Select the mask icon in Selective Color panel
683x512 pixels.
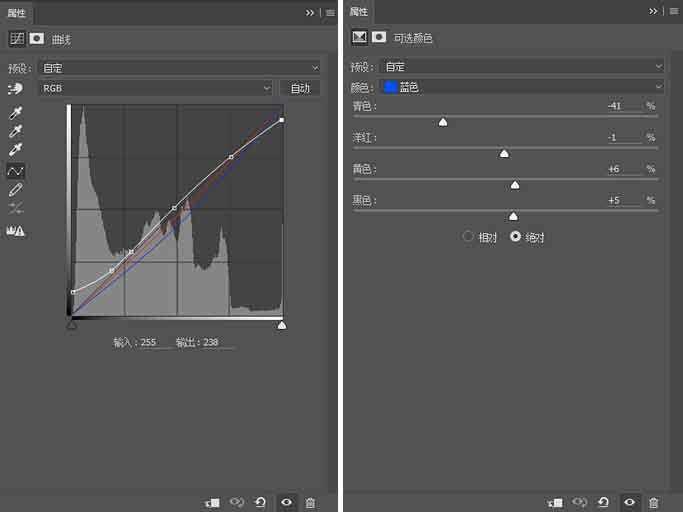[x=379, y=37]
